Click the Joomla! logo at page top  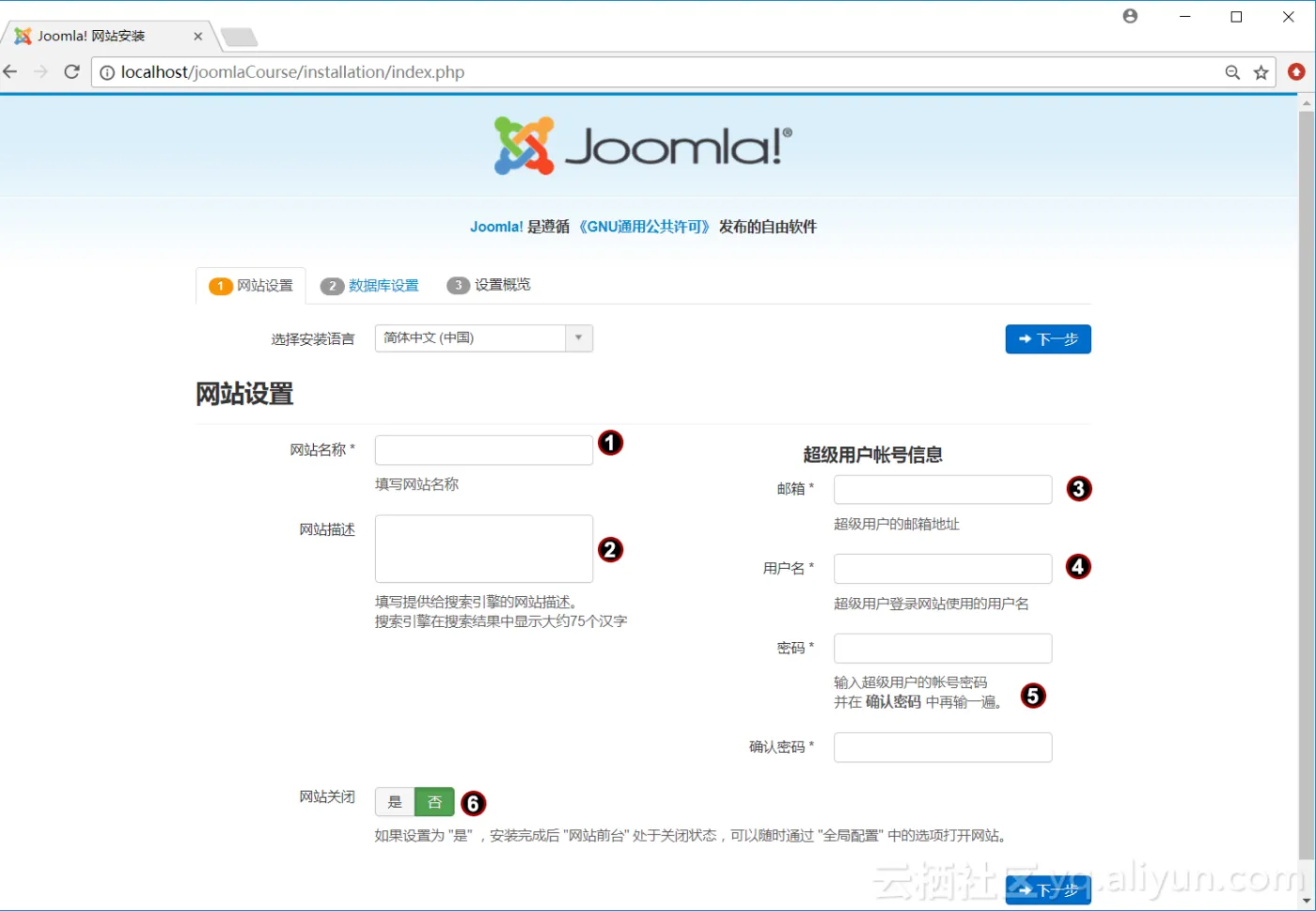[x=644, y=146]
